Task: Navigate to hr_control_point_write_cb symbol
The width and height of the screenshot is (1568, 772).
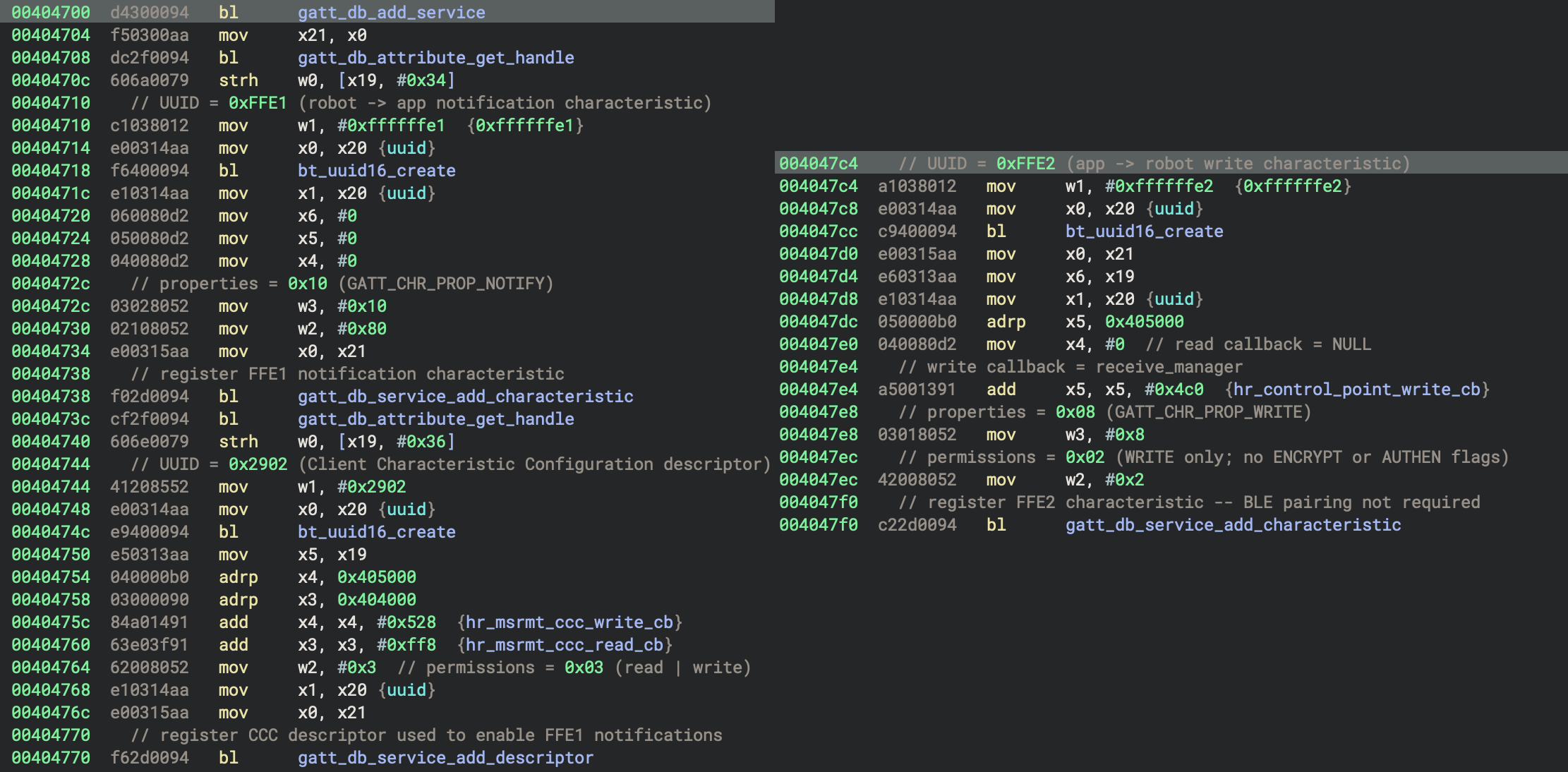Action: coord(1356,390)
